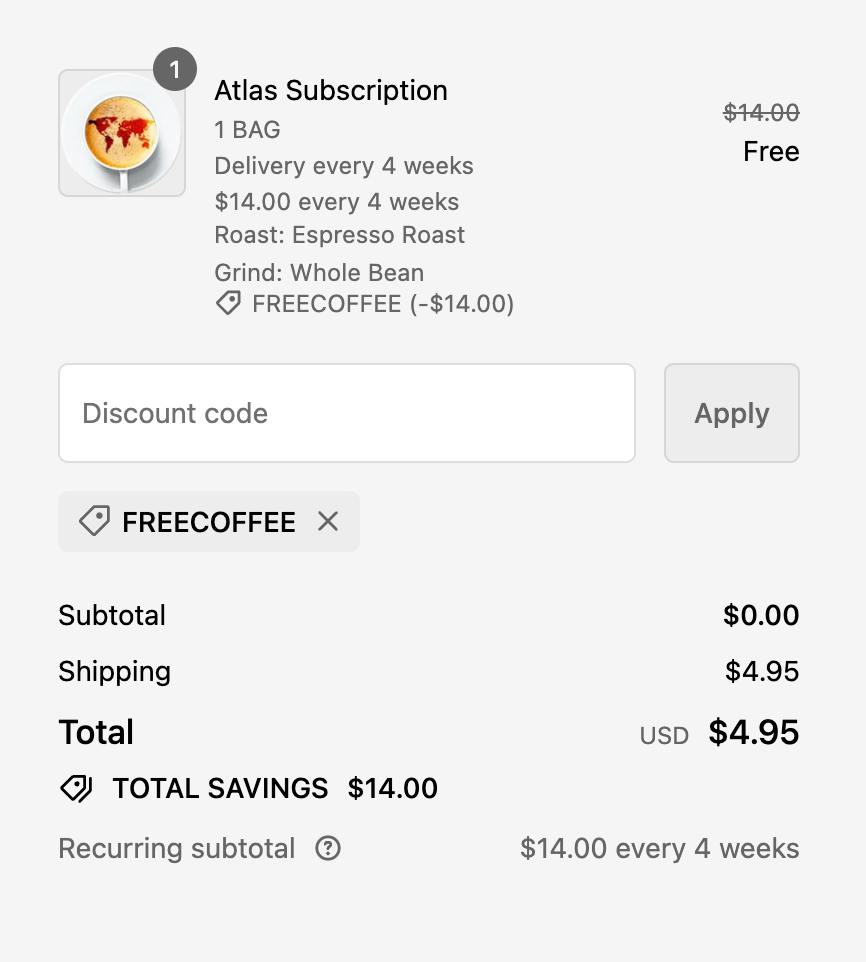This screenshot has width=866, height=962.
Task: Click the Atlas Subscription coffee cup thumbnail
Action: tap(122, 133)
